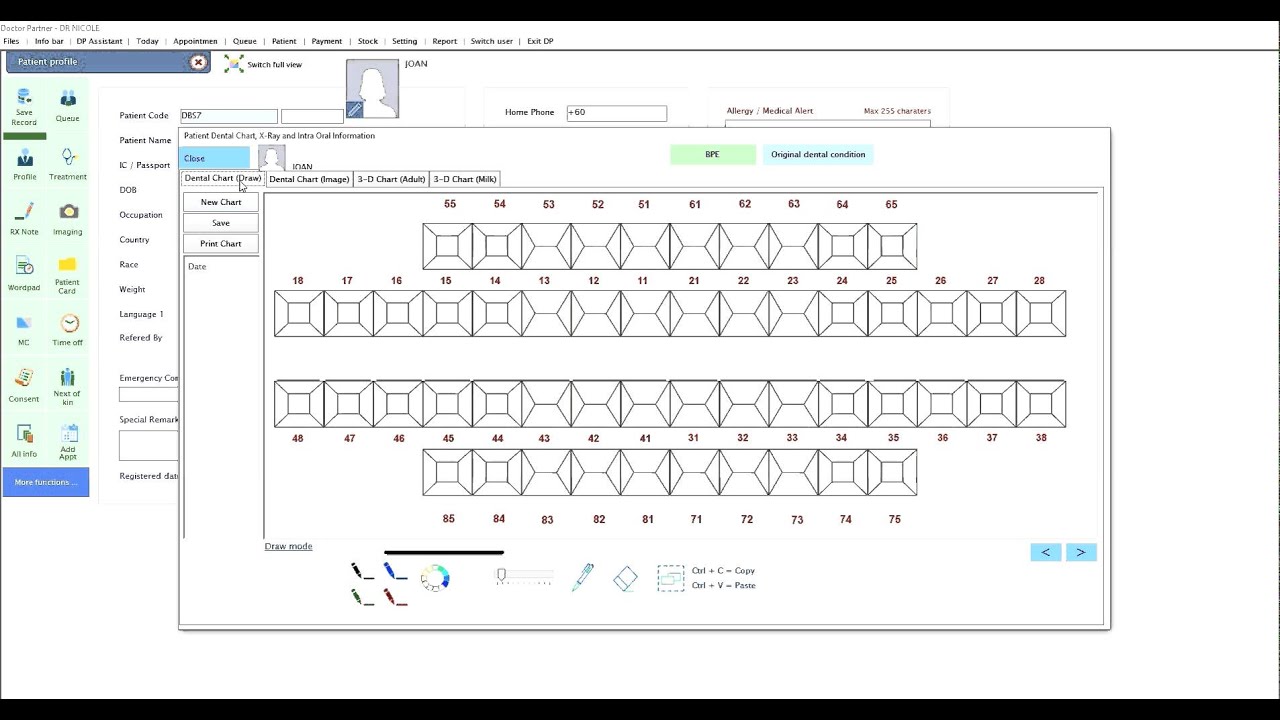Open DP Assistant menu

100,41
